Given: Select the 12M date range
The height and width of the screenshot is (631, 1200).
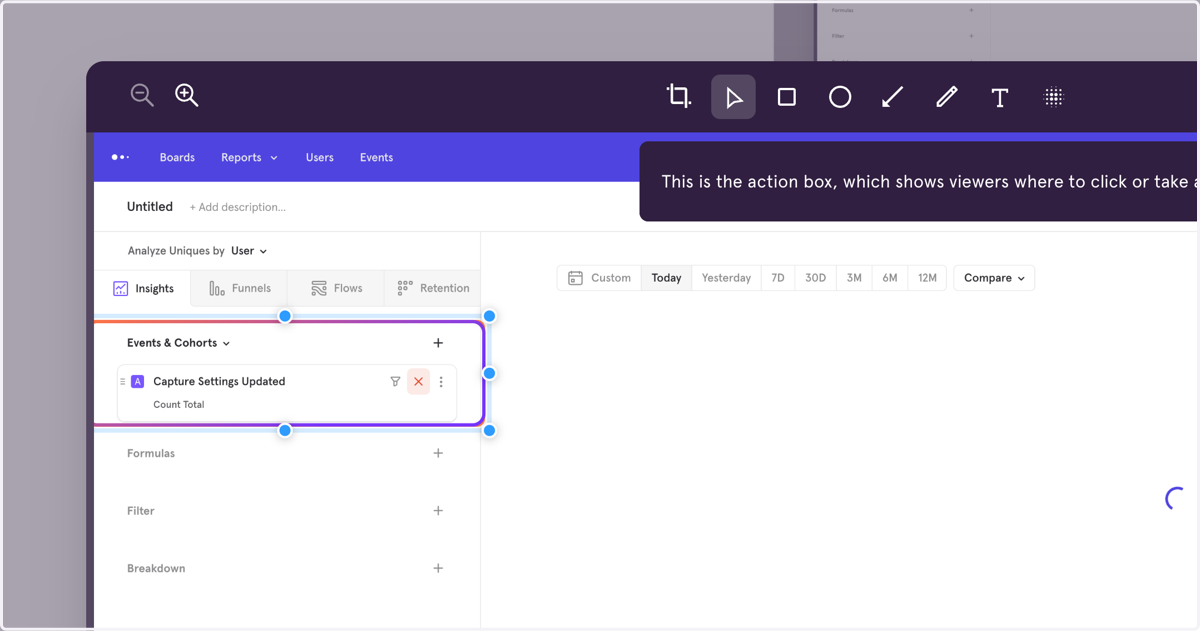Looking at the screenshot, I should click(x=927, y=278).
